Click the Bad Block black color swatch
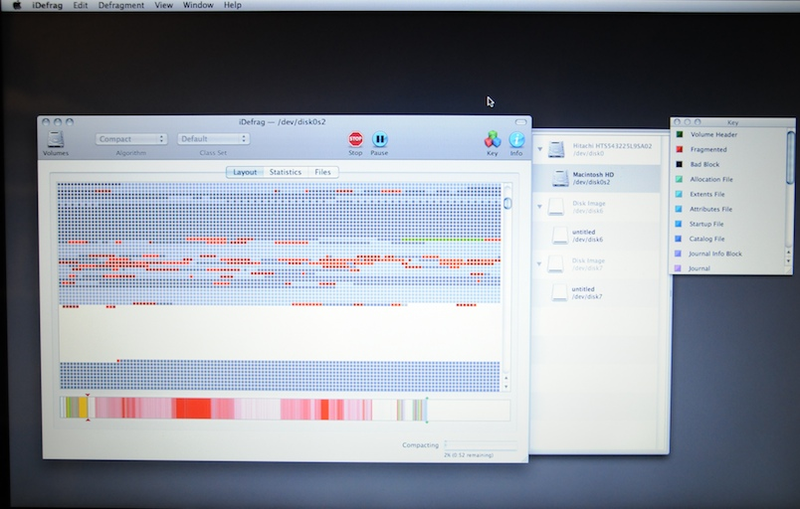Image resolution: width=800 pixels, height=509 pixels. click(679, 164)
